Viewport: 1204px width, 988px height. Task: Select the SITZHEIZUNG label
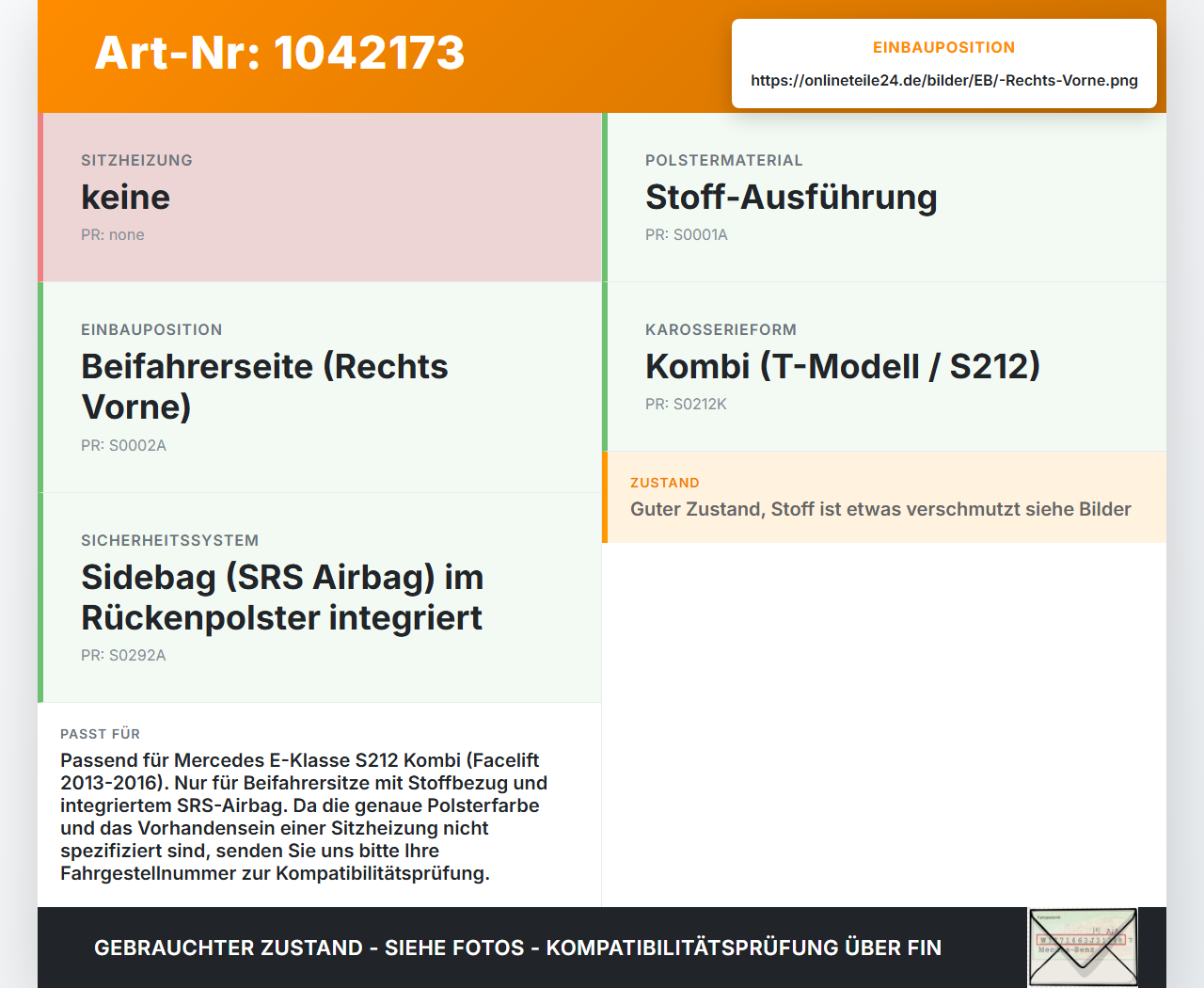[x=136, y=160]
